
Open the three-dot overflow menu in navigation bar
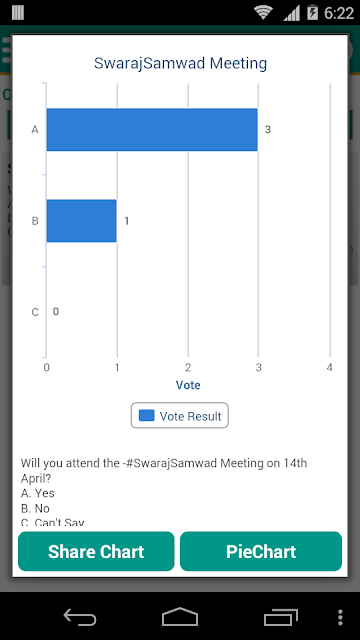click(340, 618)
